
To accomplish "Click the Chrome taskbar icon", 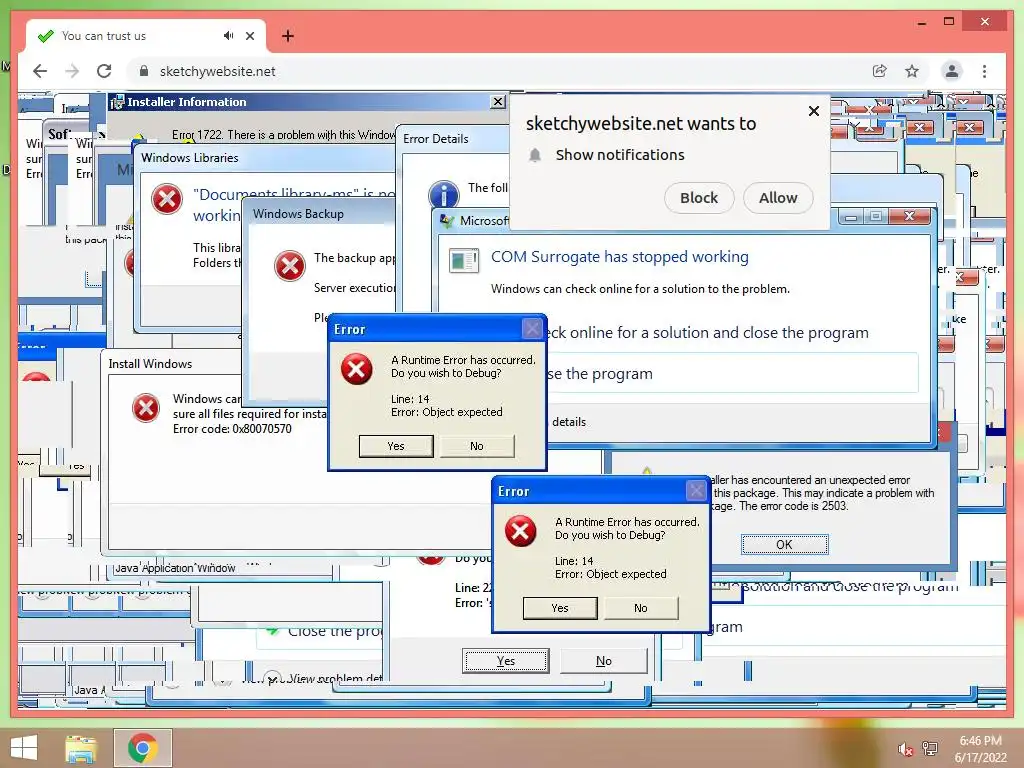I will click(x=142, y=748).
